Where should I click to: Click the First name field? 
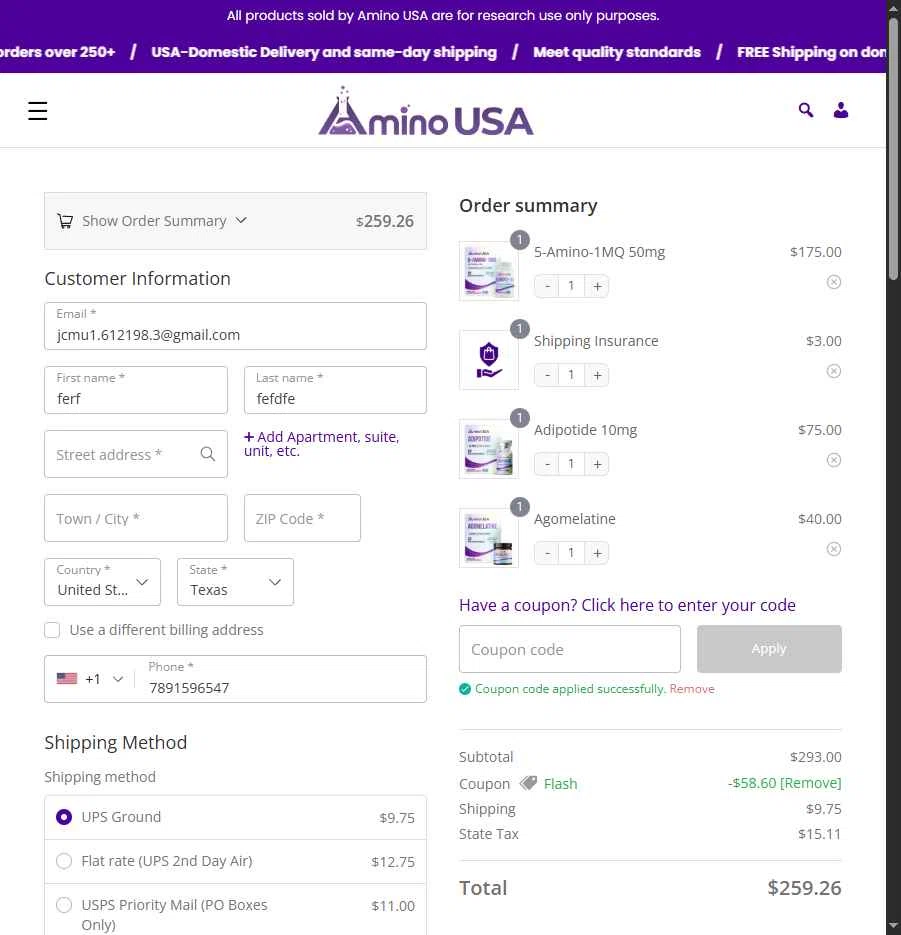136,390
